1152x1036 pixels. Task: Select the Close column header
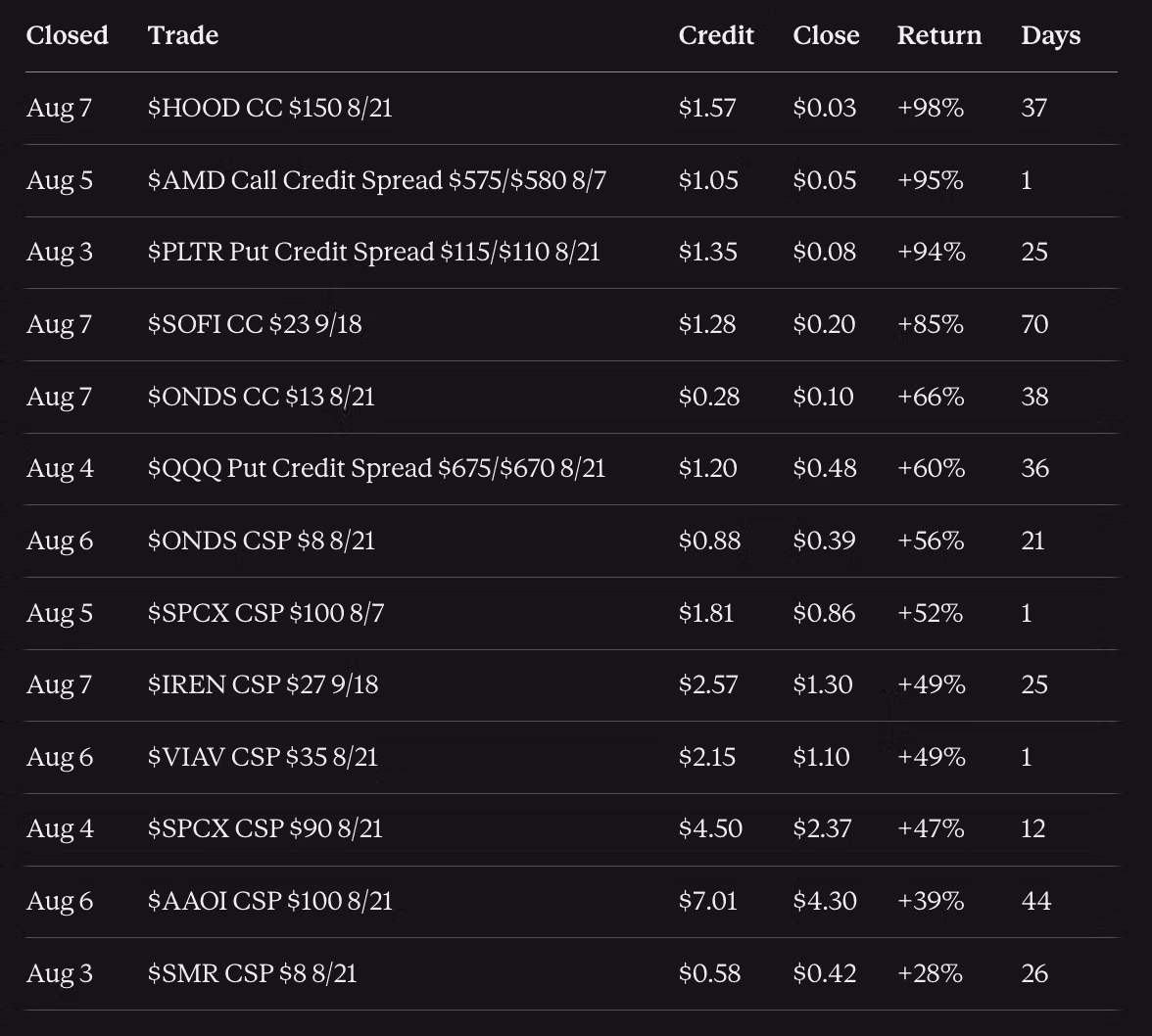pos(826,35)
